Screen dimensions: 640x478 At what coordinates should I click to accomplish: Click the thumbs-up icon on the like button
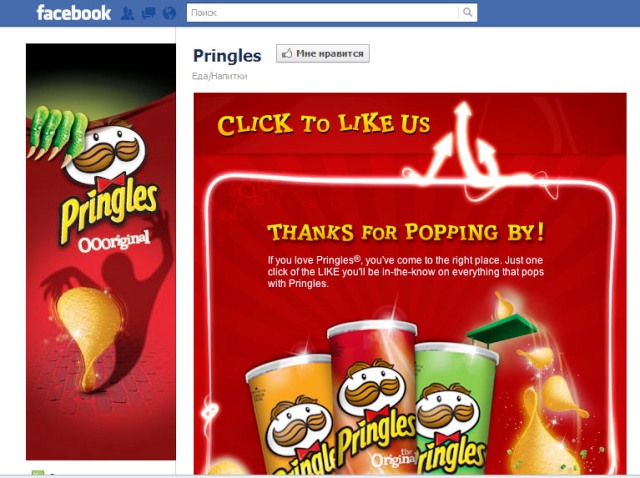287,53
